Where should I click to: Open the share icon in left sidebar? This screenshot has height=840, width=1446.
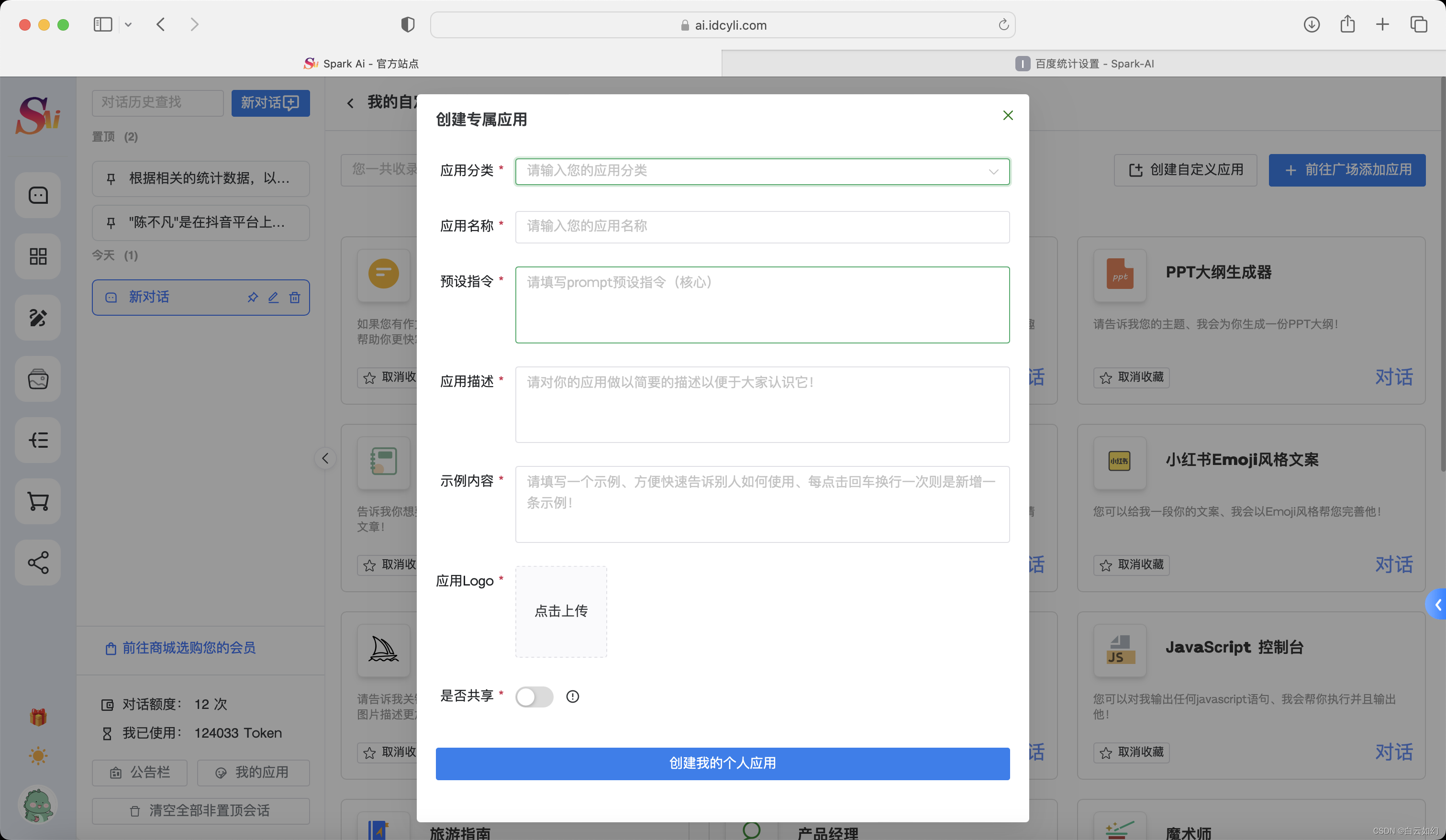coord(38,562)
